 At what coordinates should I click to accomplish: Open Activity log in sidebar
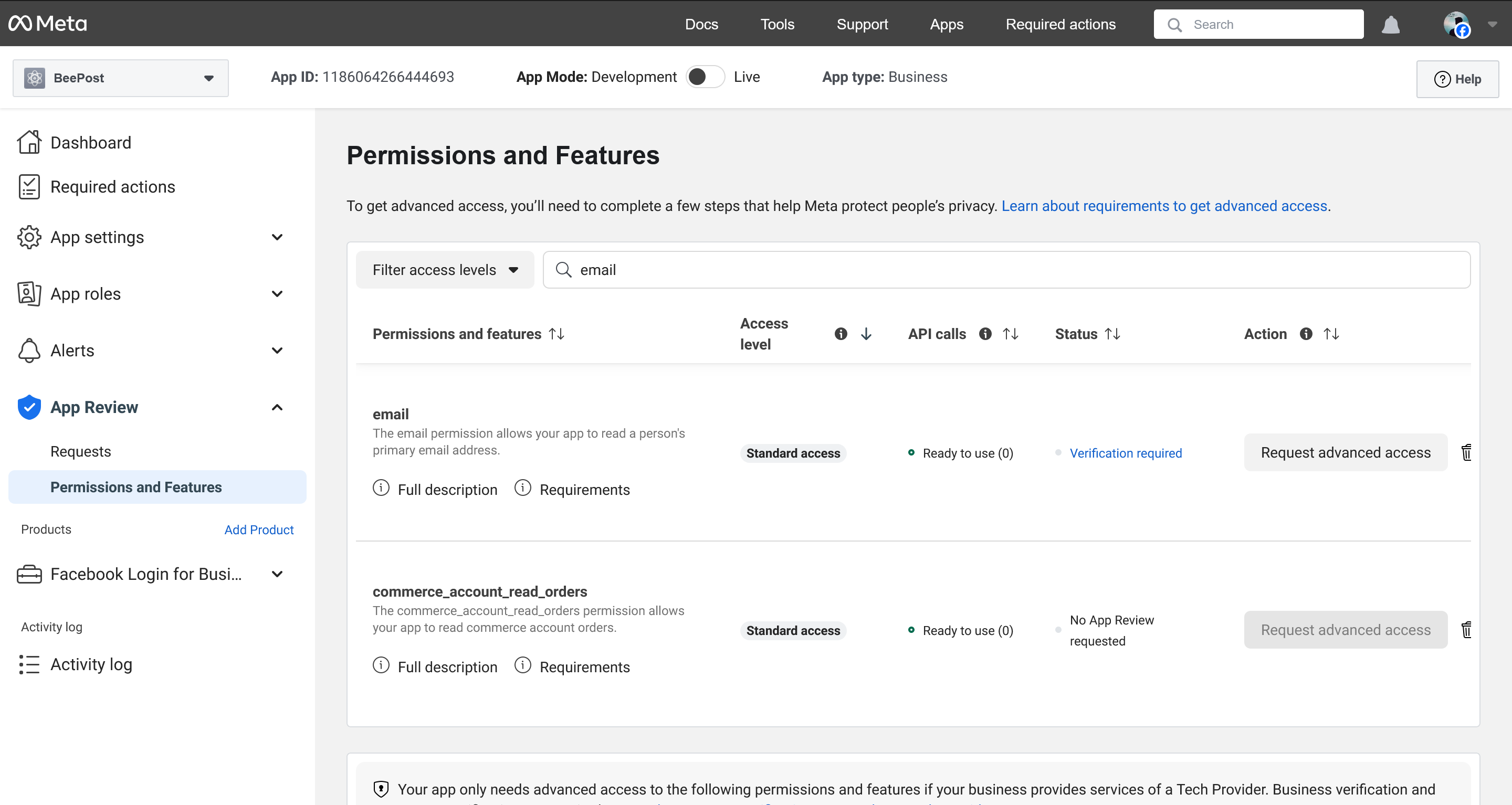coord(91,664)
